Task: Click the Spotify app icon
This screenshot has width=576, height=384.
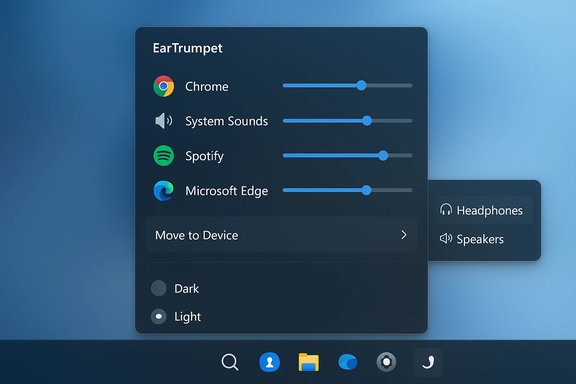Action: tap(163, 156)
